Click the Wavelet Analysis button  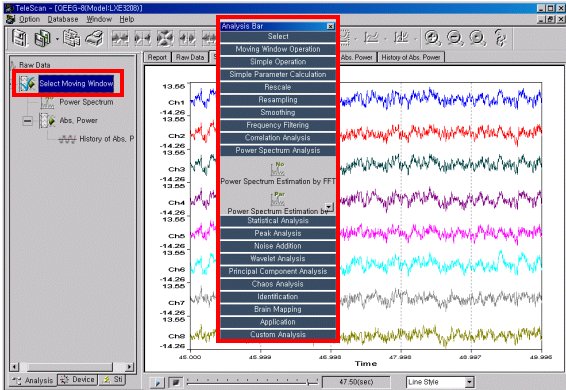pyautogui.click(x=278, y=259)
